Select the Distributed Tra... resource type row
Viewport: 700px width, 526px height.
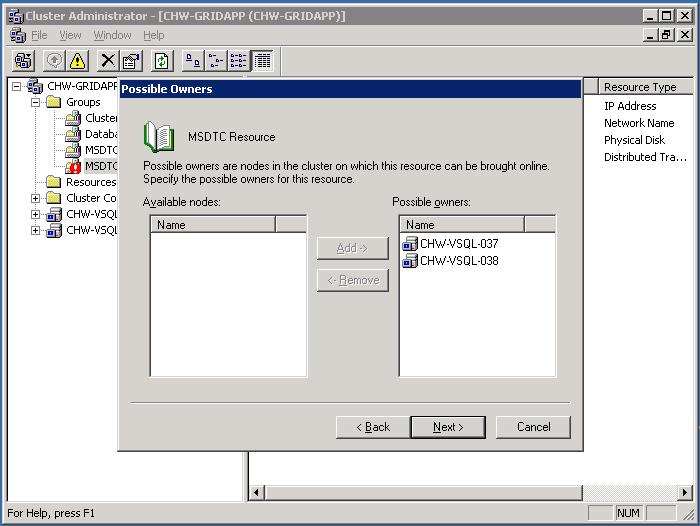tap(645, 157)
